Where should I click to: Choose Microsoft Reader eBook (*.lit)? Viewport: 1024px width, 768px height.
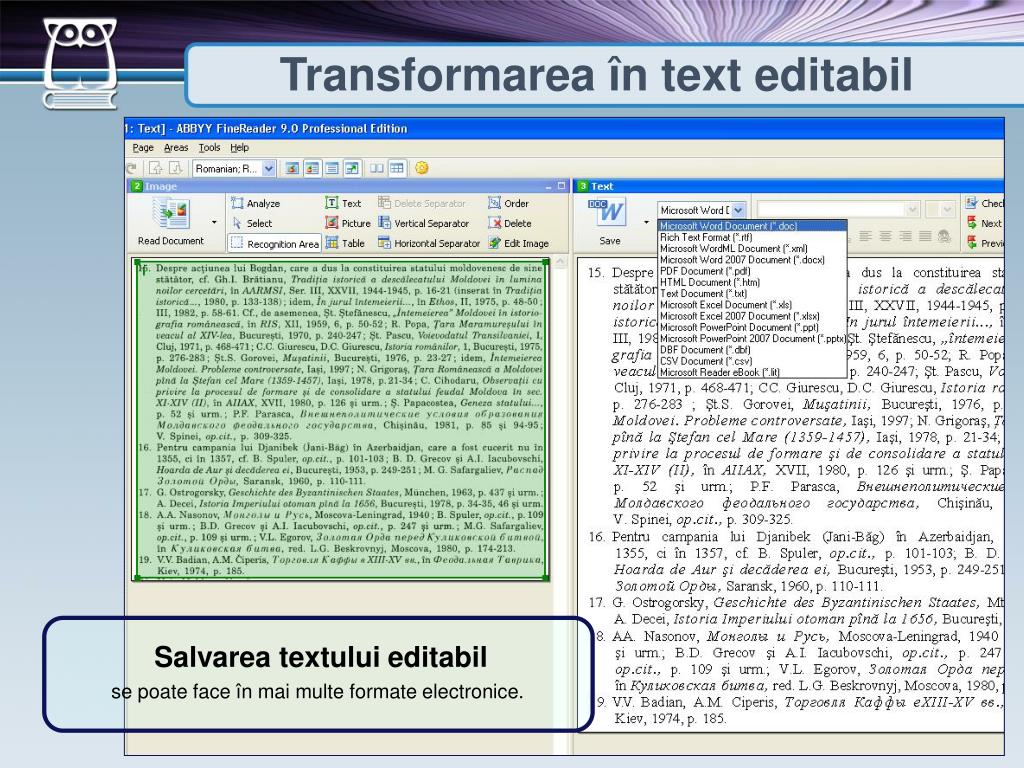(752, 372)
